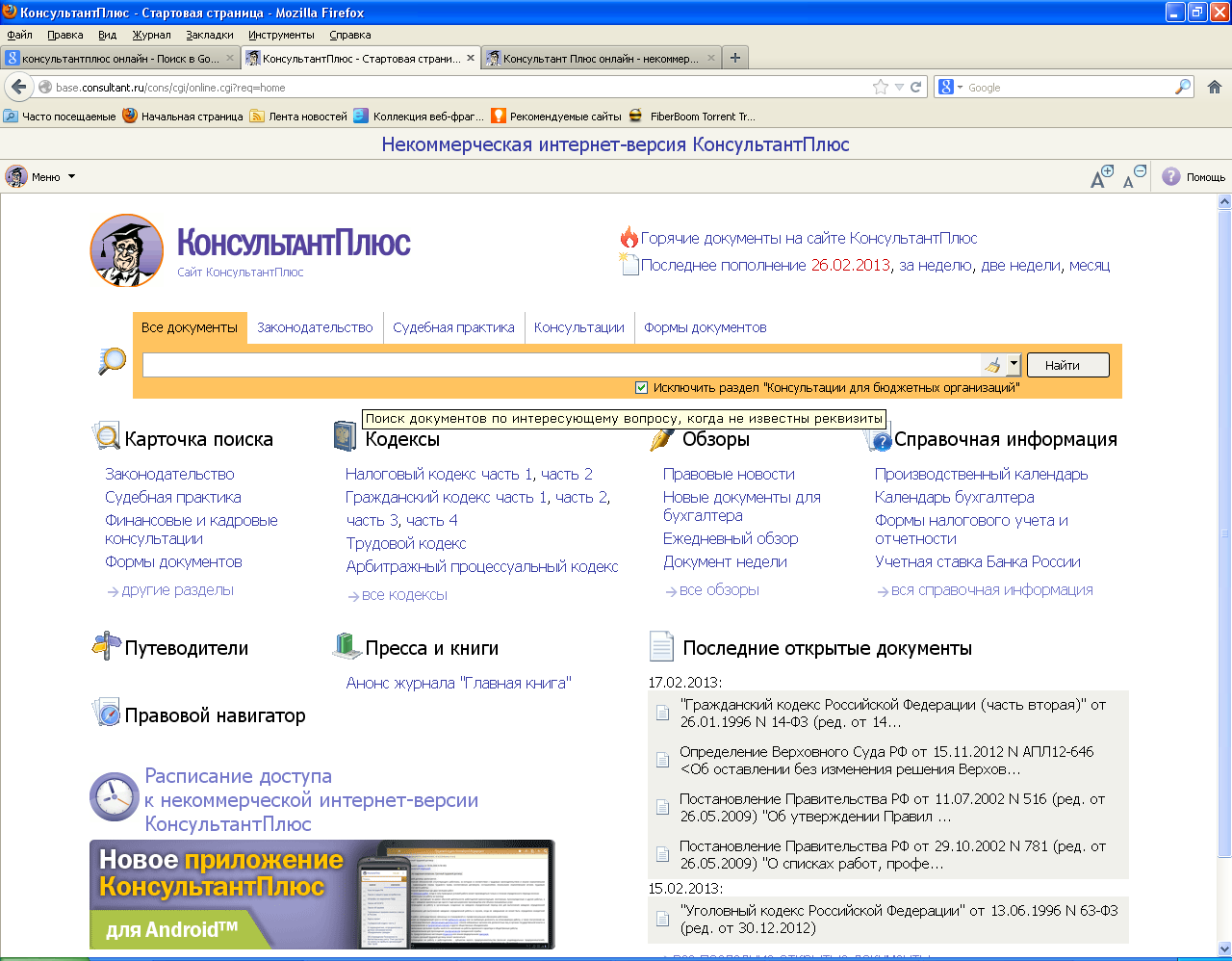This screenshot has height=961, width=1232.
Task: Open Сайт КонсультантПлюс link under logo
Action: tap(240, 273)
